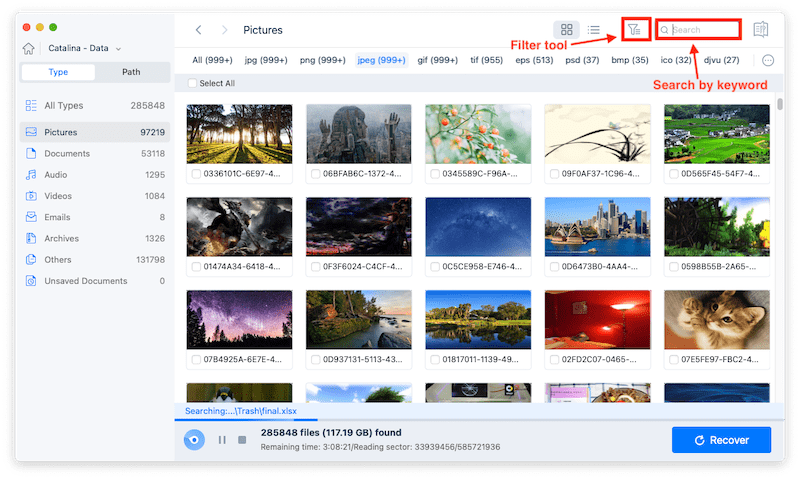Screen dimensions: 800x479
Task: Tick the checkbox for file 0E5FE97-FBC2
Action: 673,360
